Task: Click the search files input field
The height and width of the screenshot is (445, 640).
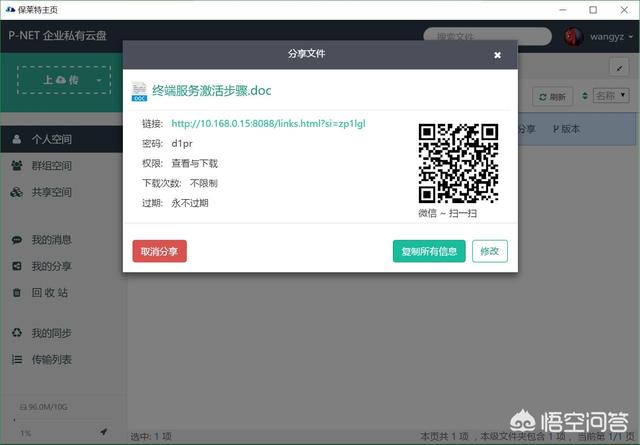Action: (487, 36)
